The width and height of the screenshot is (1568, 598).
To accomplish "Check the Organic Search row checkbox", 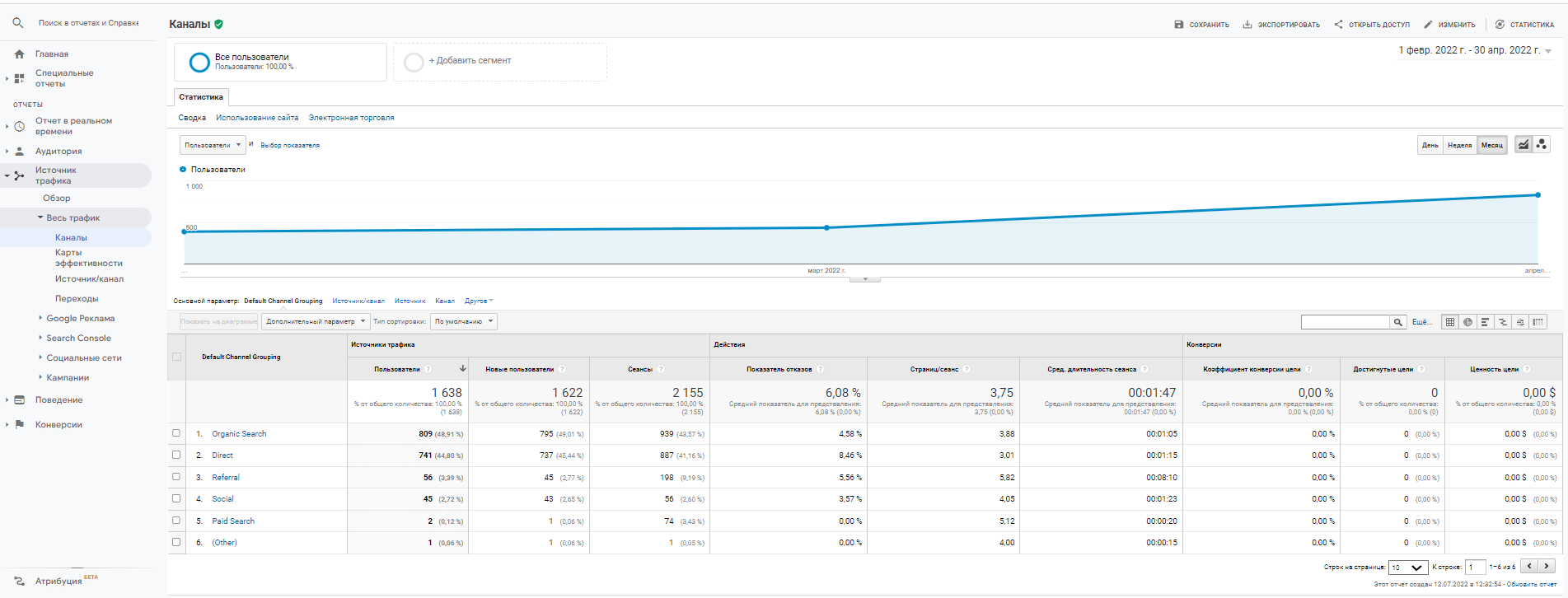I will pyautogui.click(x=176, y=433).
